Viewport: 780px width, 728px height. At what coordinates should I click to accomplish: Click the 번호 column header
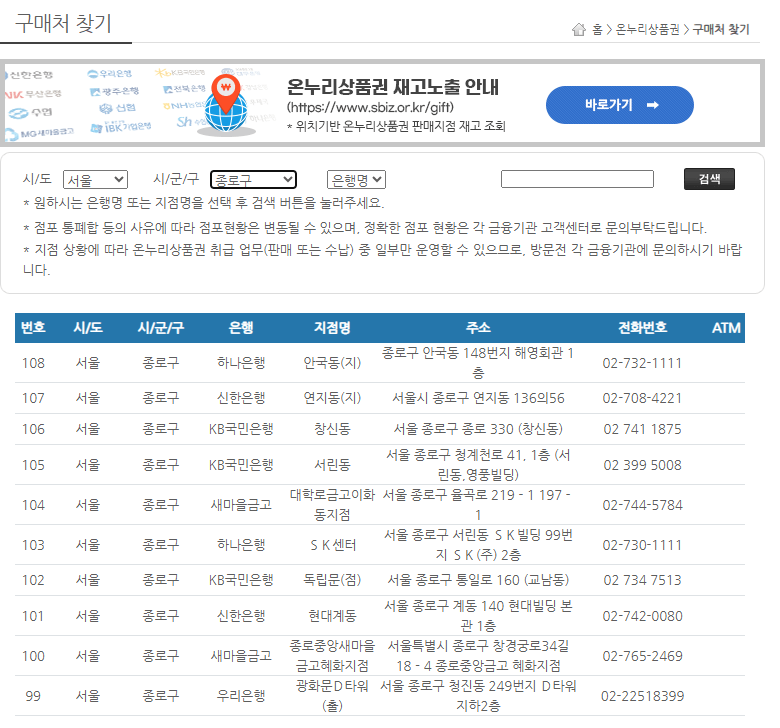[x=33, y=328]
